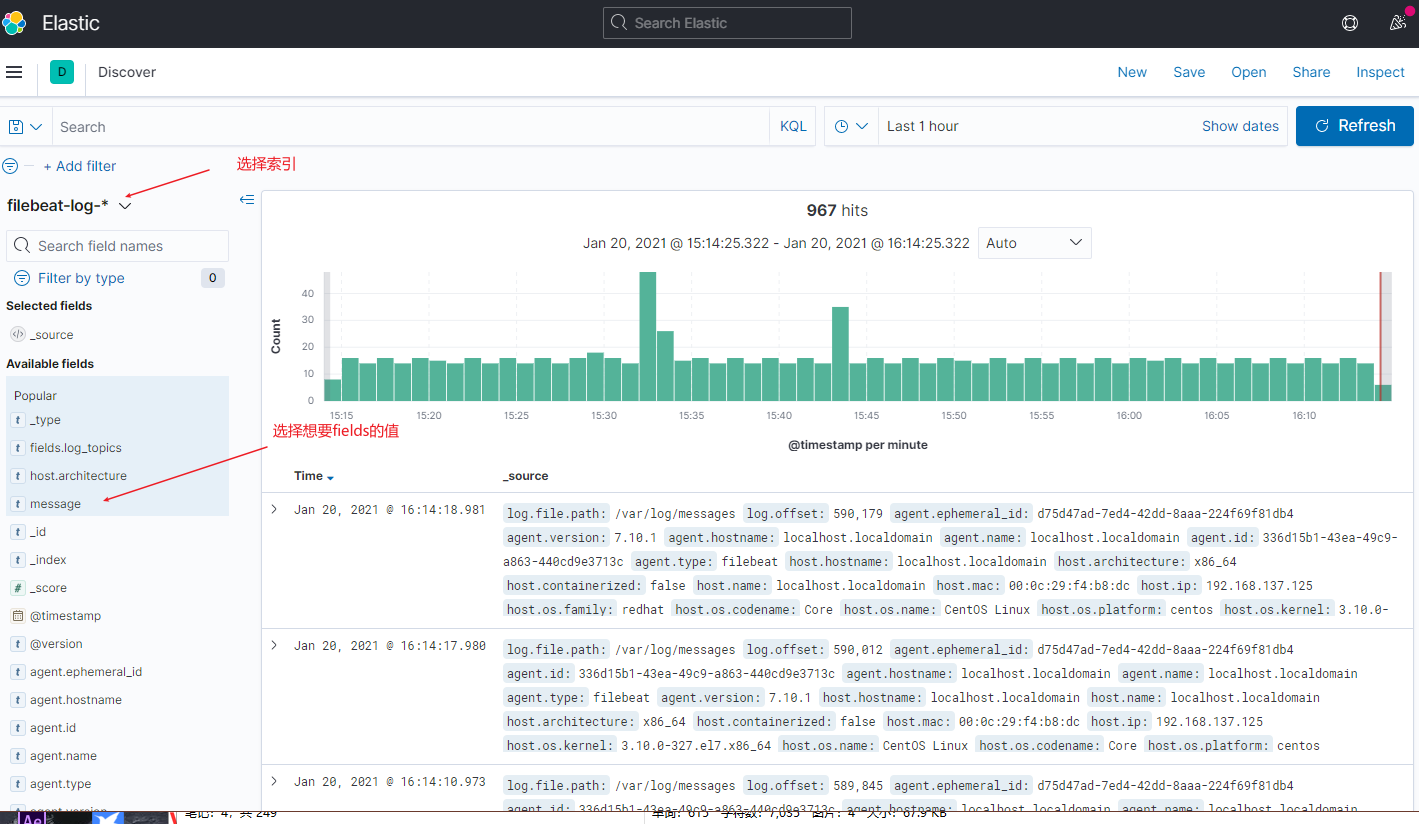Open the Filter by type menu

pyautogui.click(x=81, y=278)
